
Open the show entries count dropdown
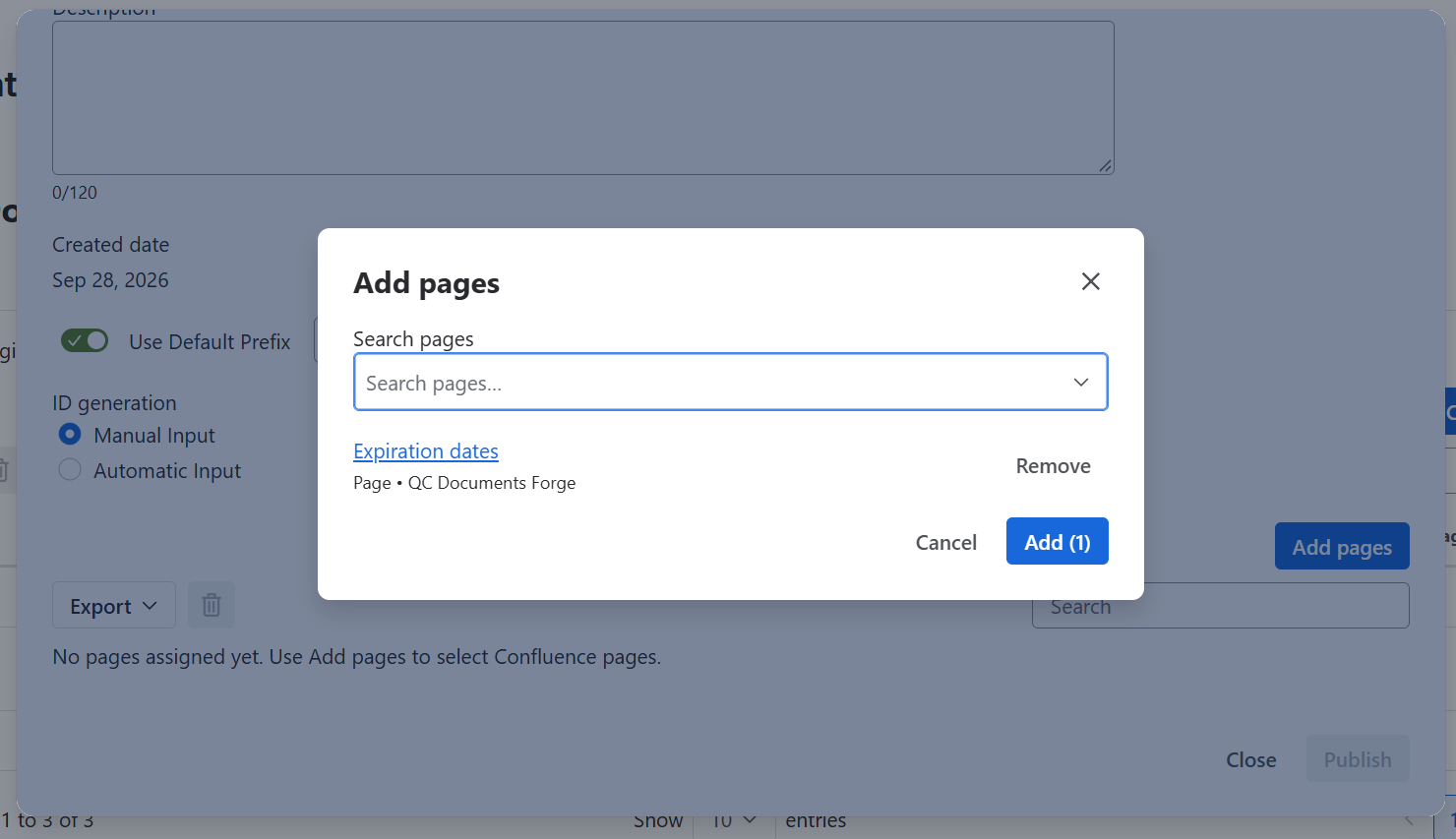click(x=735, y=820)
